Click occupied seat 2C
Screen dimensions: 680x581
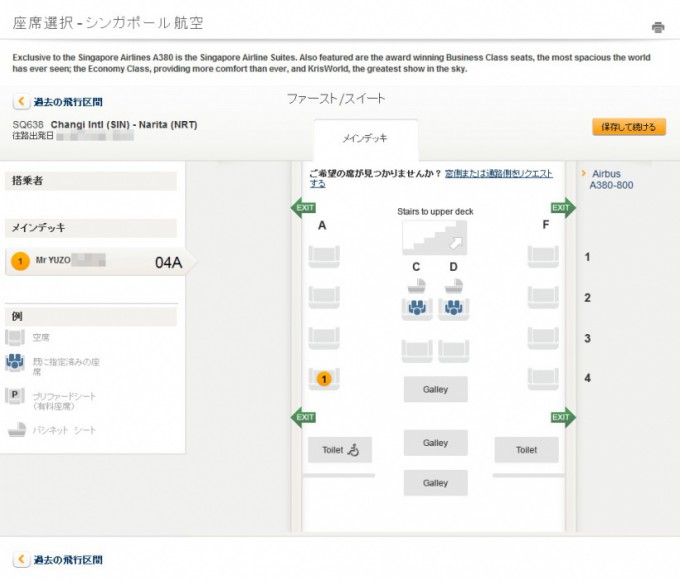(417, 309)
